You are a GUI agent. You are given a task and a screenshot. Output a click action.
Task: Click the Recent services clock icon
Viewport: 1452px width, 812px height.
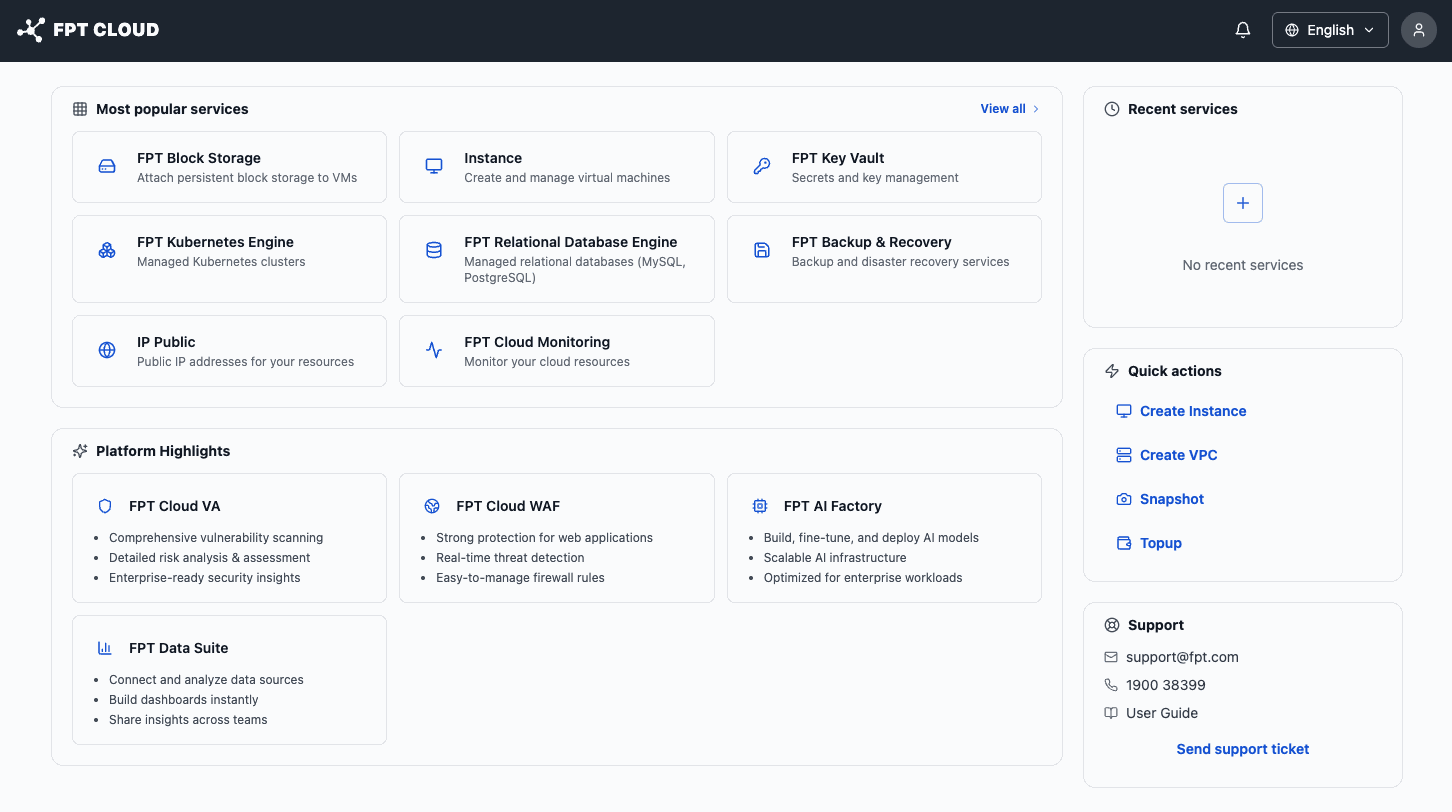pos(1112,109)
